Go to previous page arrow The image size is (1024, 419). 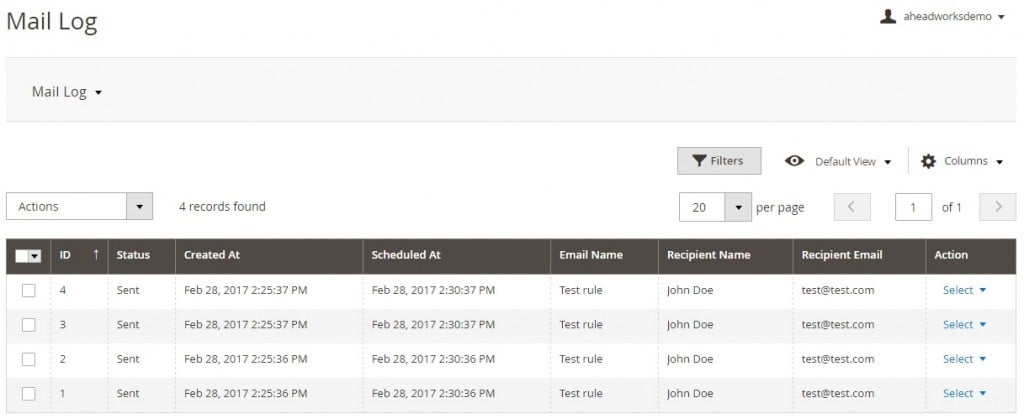pyautogui.click(x=852, y=207)
